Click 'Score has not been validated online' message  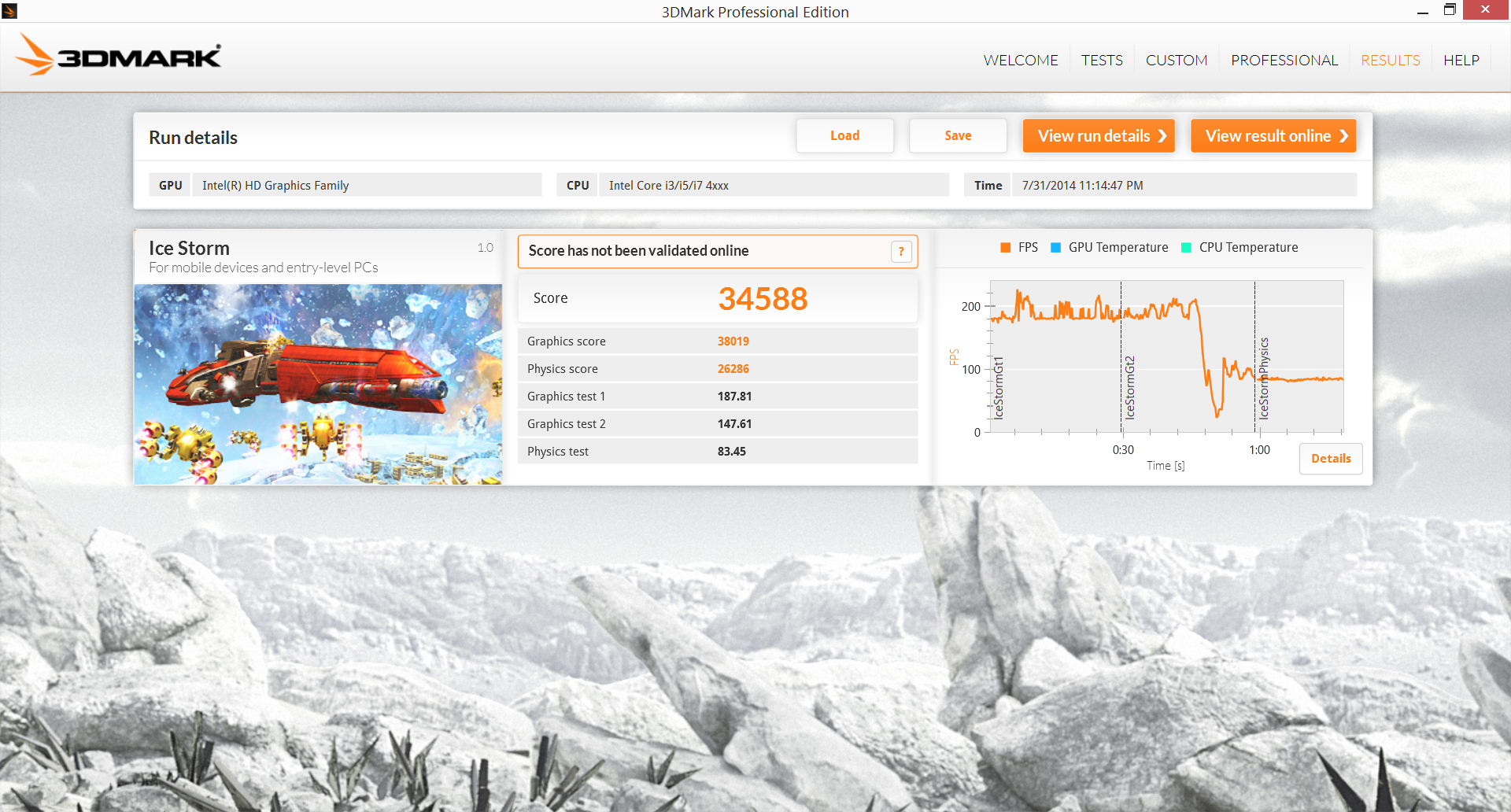pos(638,251)
